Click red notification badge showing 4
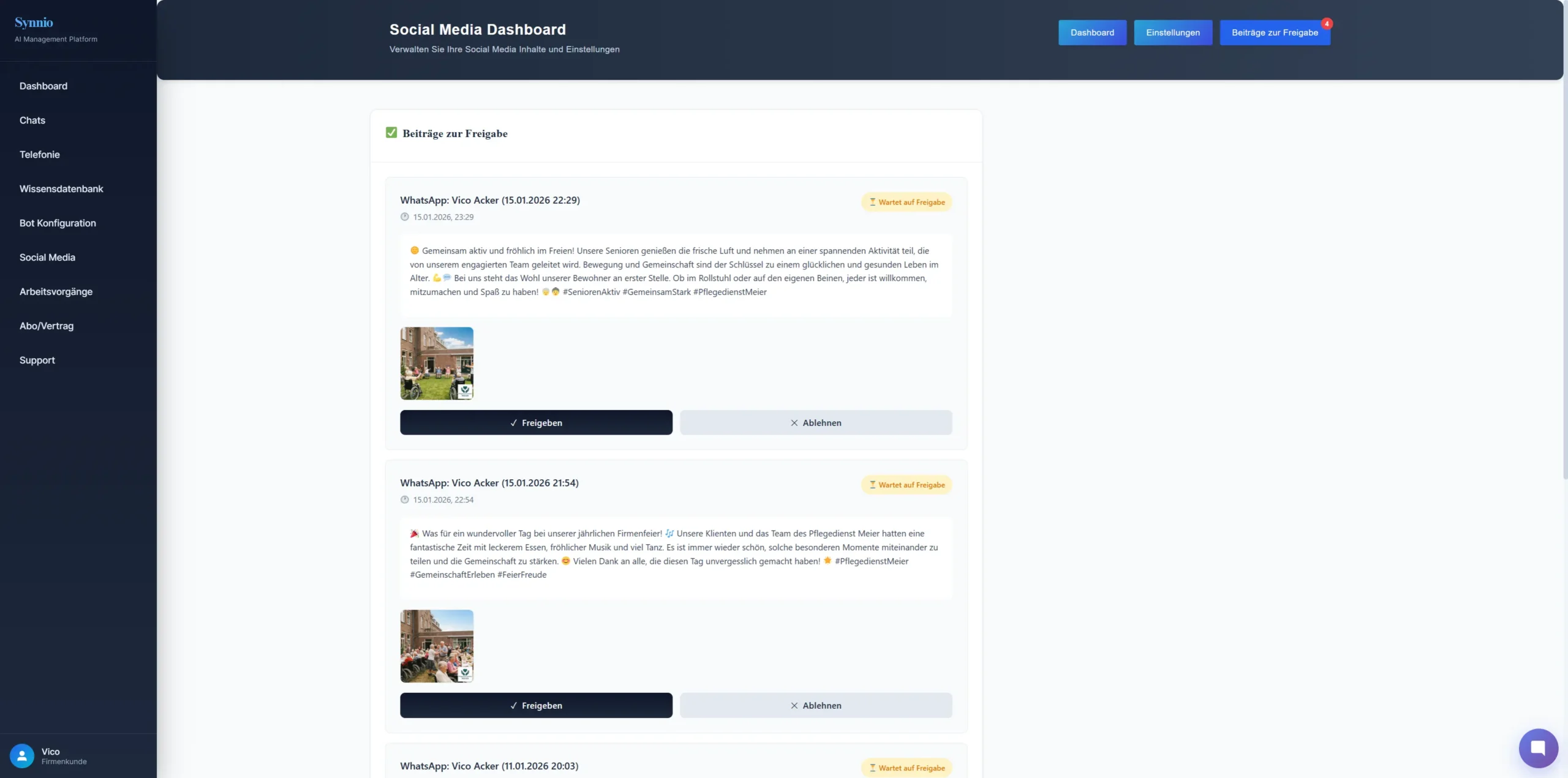 pos(1327,24)
